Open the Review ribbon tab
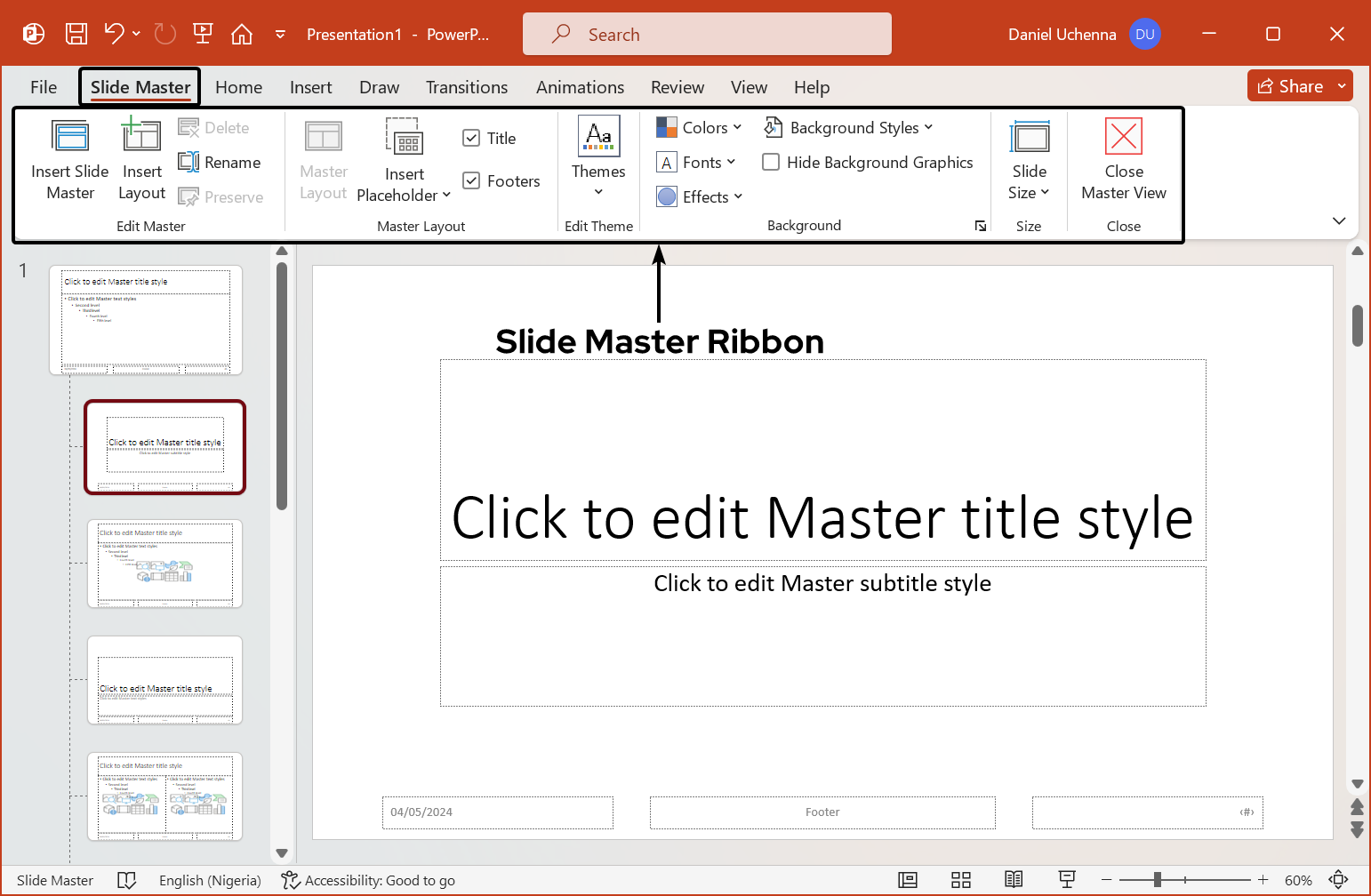Viewport: 1371px width, 896px height. [677, 86]
